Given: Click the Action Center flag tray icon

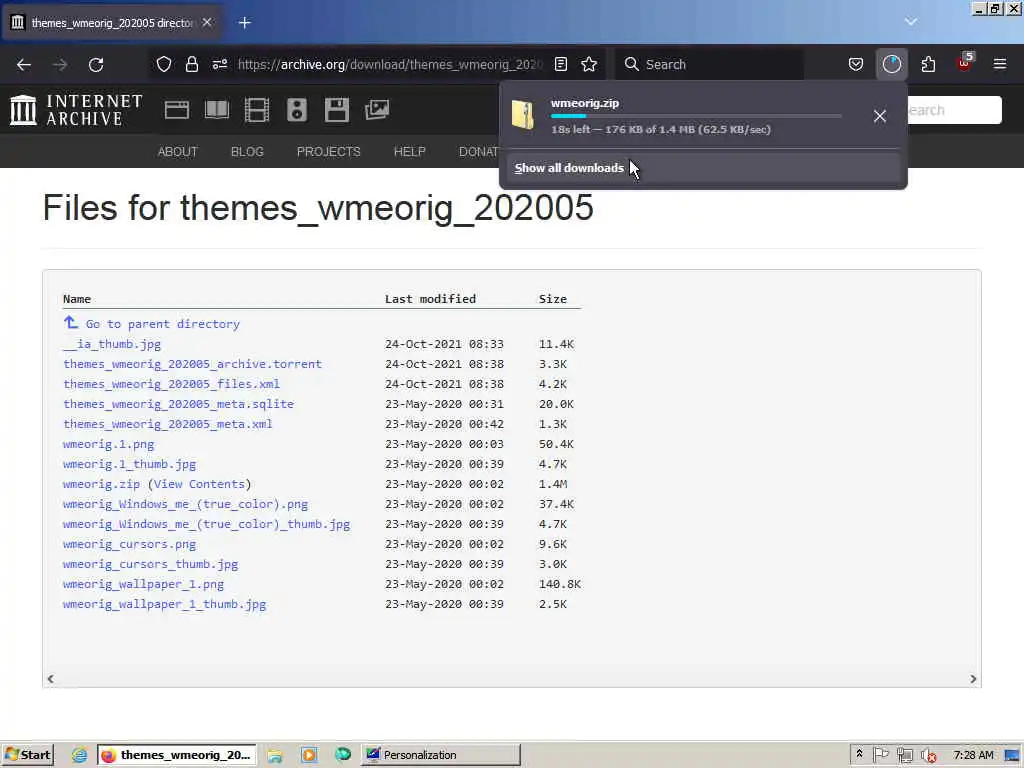Looking at the screenshot, I should (880, 755).
